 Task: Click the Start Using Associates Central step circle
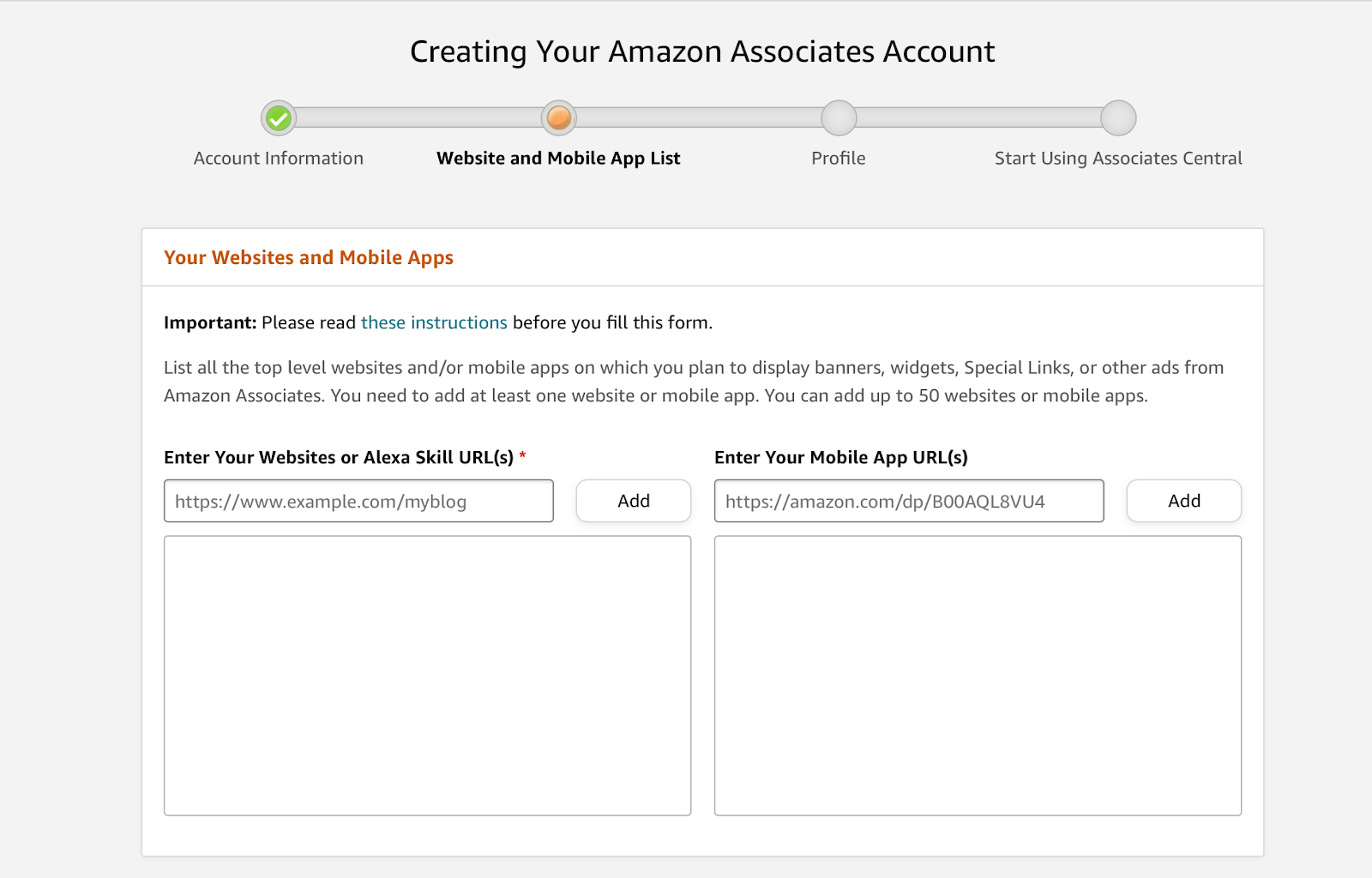point(1117,118)
